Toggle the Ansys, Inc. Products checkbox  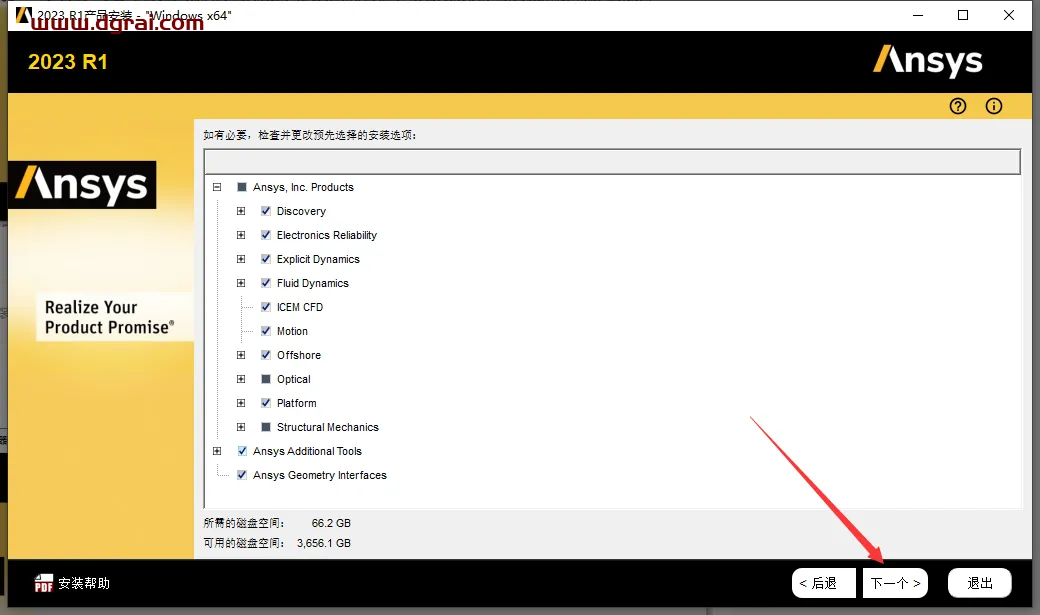[x=241, y=187]
